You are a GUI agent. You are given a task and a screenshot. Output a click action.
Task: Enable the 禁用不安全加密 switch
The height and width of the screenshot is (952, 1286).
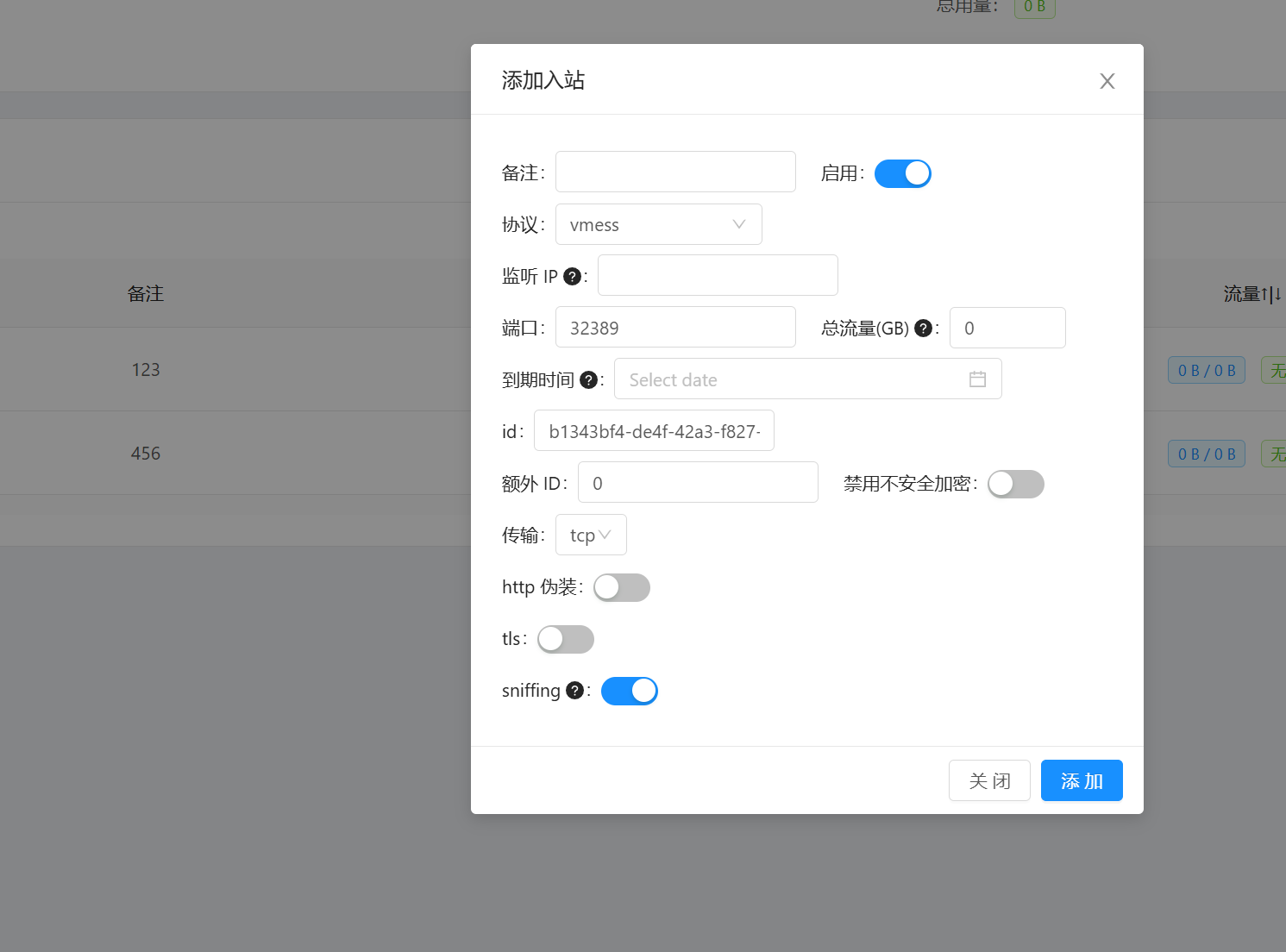(x=1015, y=484)
